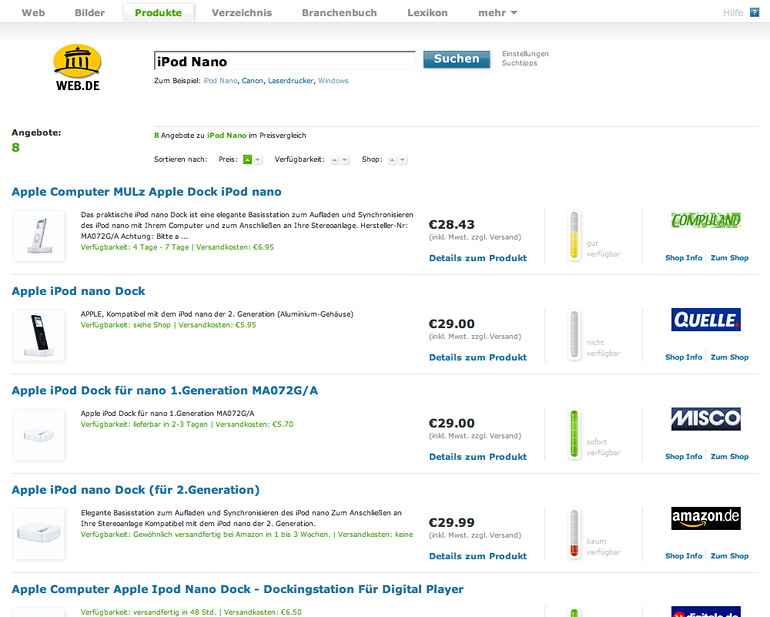Click the WEB.DE logo
The height and width of the screenshot is (617, 770).
tap(78, 68)
